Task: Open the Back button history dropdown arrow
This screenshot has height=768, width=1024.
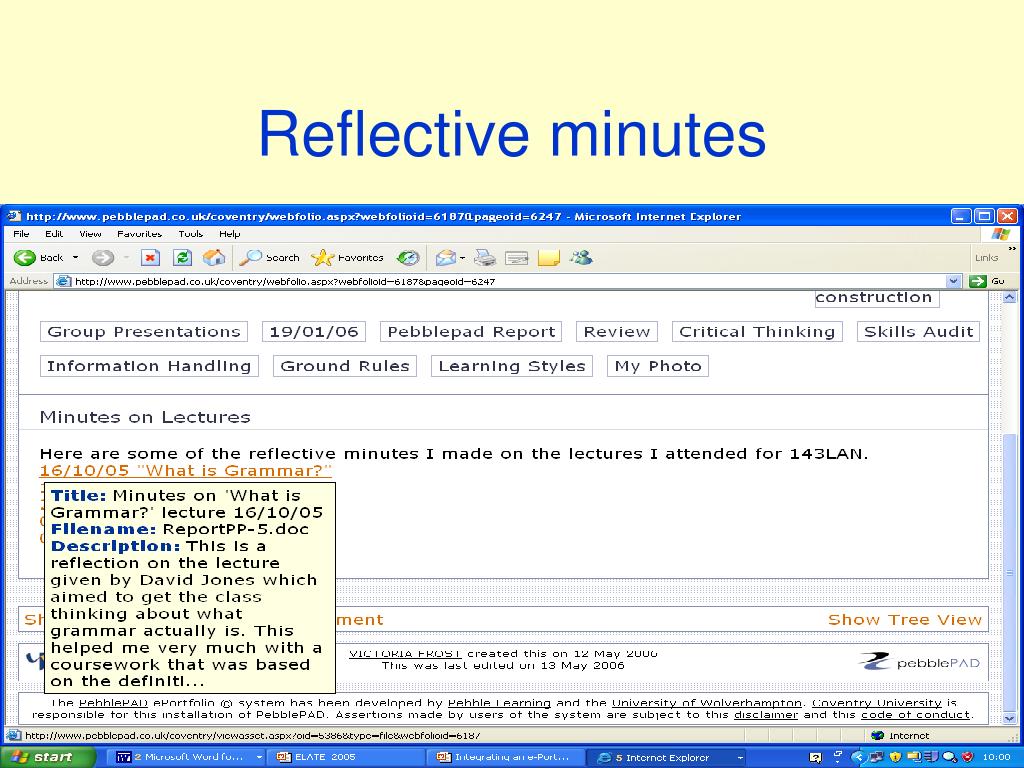Action: click(x=75, y=258)
